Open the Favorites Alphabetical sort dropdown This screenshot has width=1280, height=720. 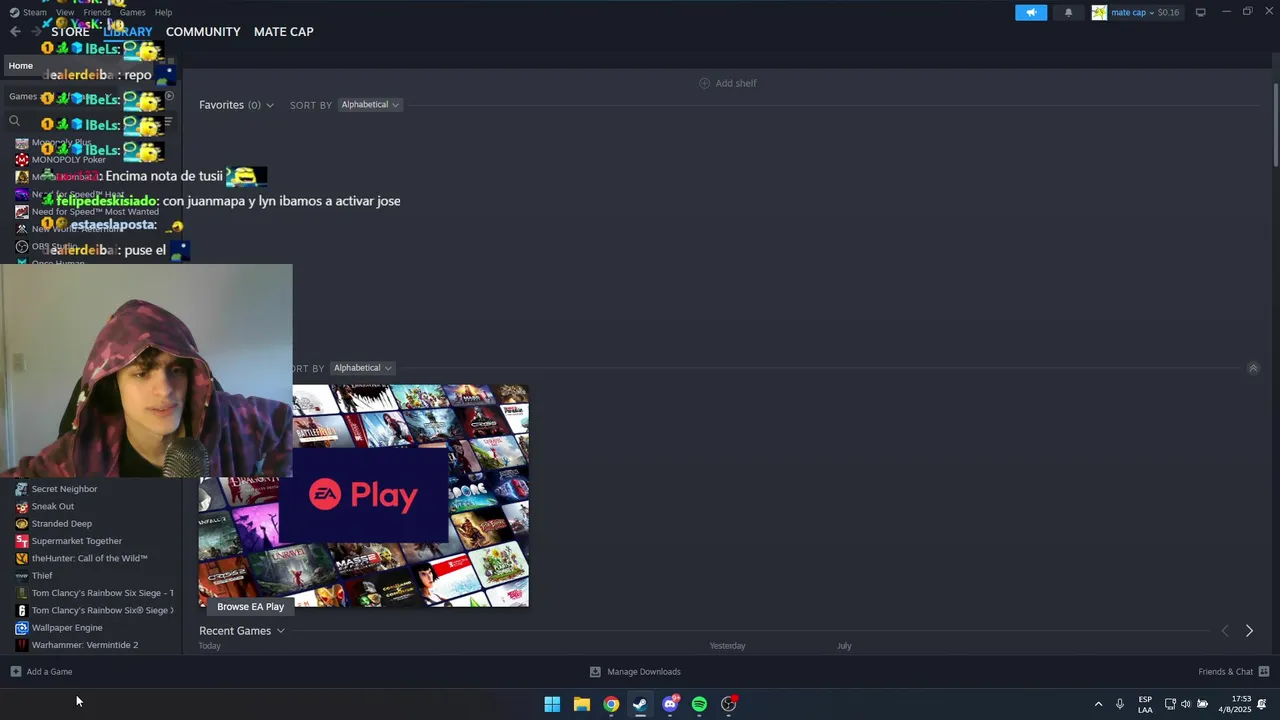370,105
